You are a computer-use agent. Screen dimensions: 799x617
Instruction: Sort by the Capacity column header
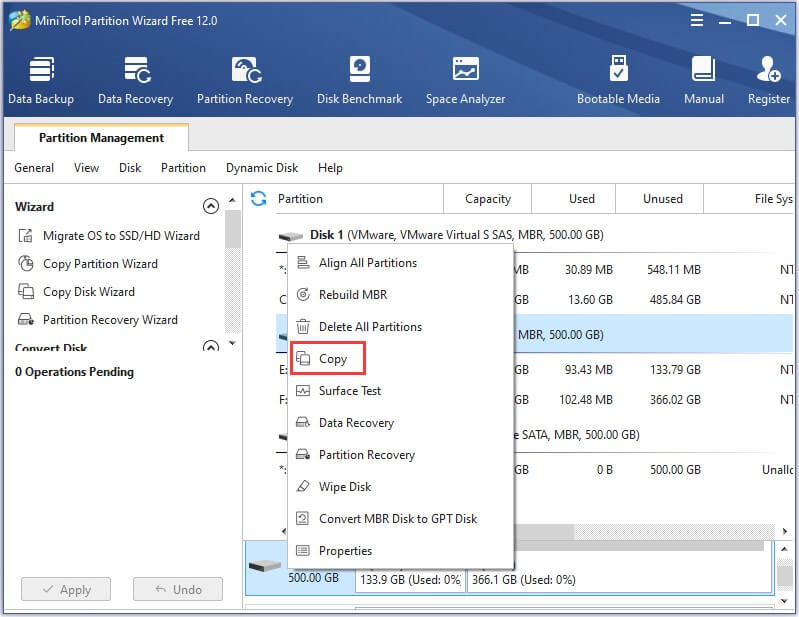(x=488, y=199)
